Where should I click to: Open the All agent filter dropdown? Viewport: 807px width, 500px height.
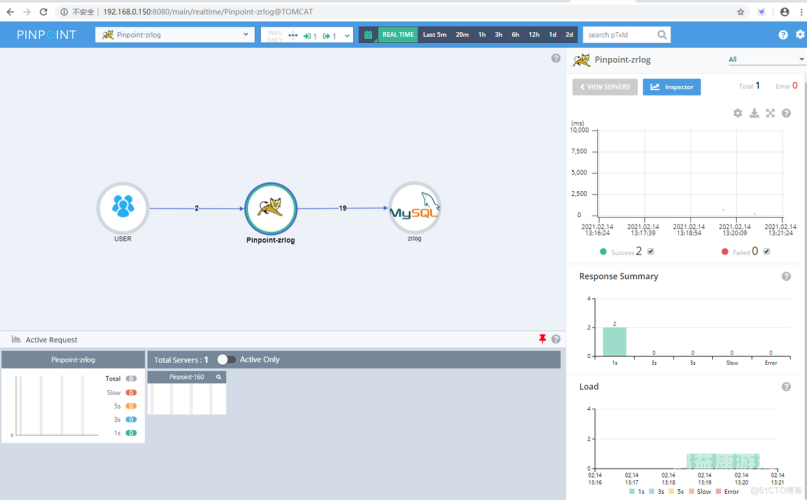pyautogui.click(x=766, y=60)
